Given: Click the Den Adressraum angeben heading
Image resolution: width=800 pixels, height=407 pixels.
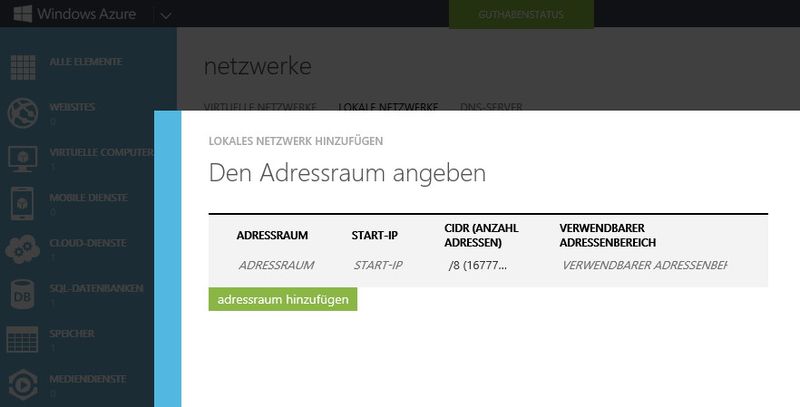Looking at the screenshot, I should (x=347, y=173).
